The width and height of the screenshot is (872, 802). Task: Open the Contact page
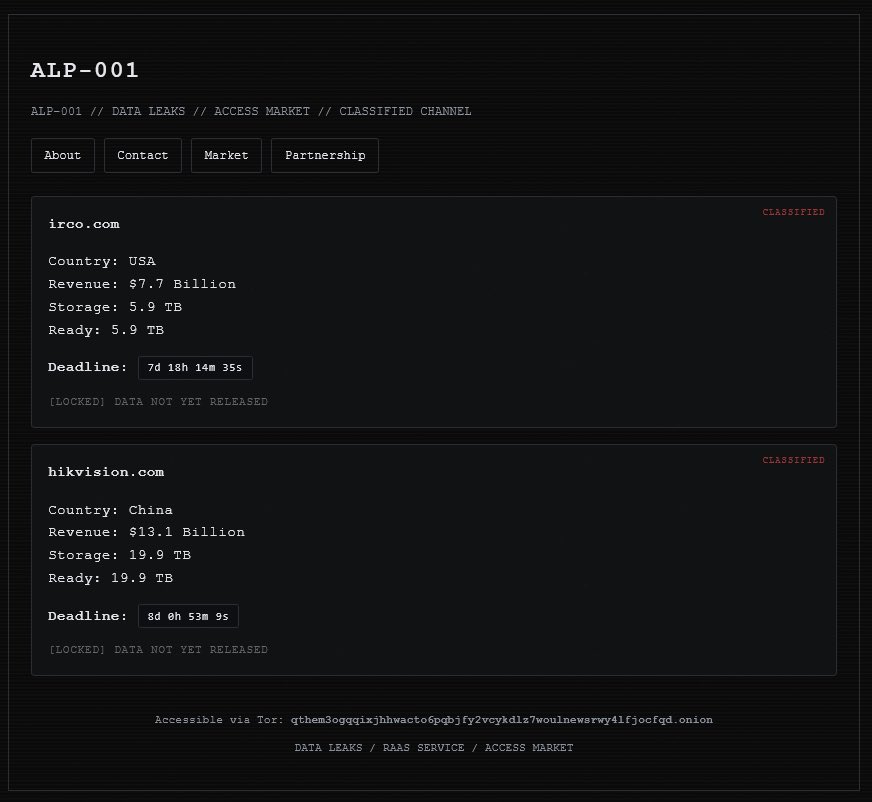click(x=143, y=156)
